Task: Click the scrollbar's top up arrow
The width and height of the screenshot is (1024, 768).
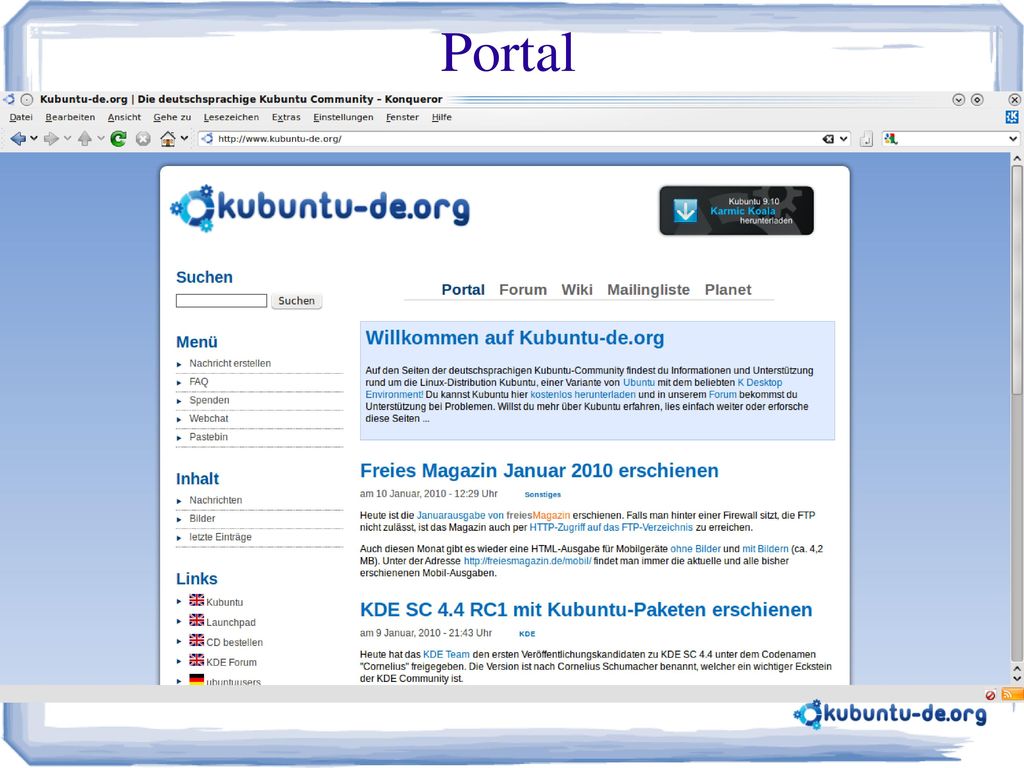Action: tap(1017, 158)
